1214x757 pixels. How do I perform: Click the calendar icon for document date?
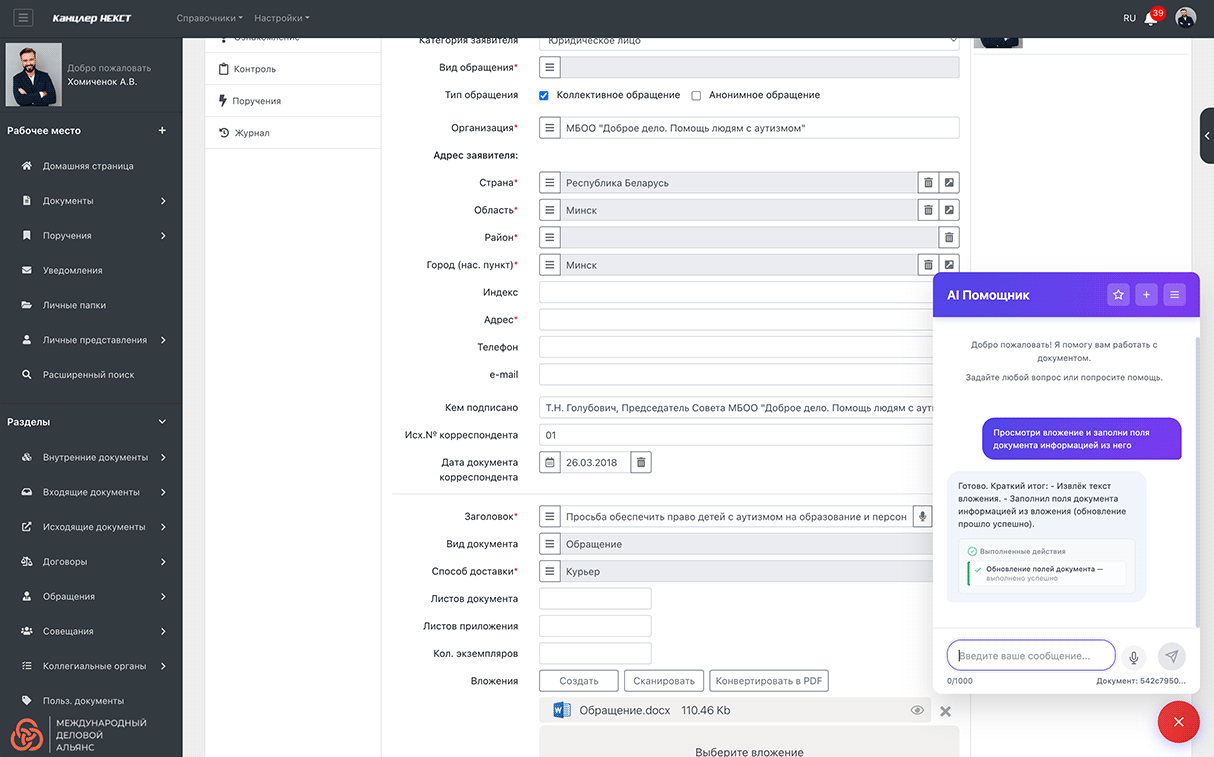550,462
